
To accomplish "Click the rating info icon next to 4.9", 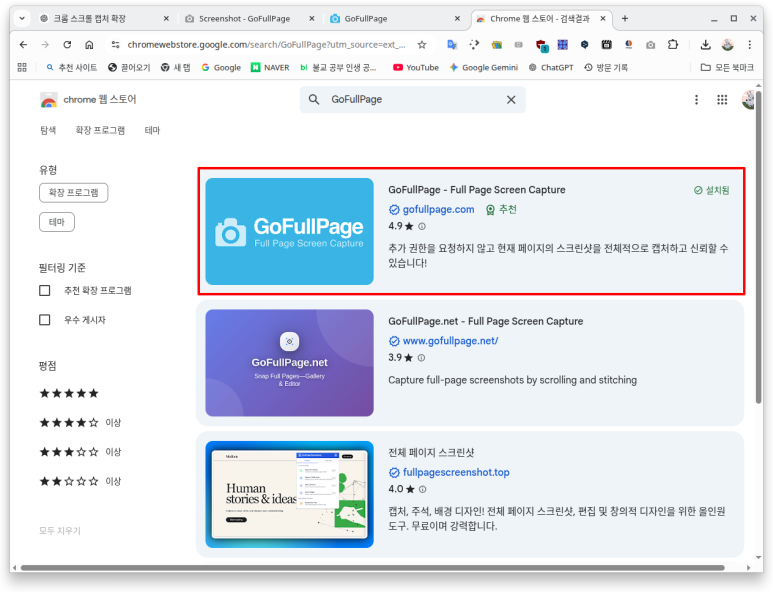I will 422,226.
